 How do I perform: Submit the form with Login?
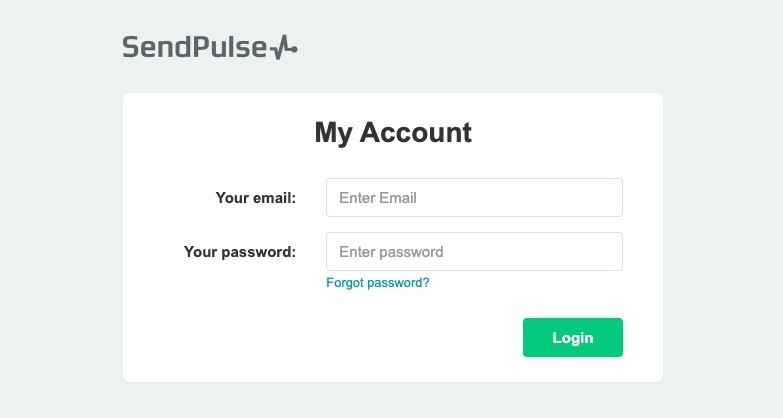(x=573, y=338)
